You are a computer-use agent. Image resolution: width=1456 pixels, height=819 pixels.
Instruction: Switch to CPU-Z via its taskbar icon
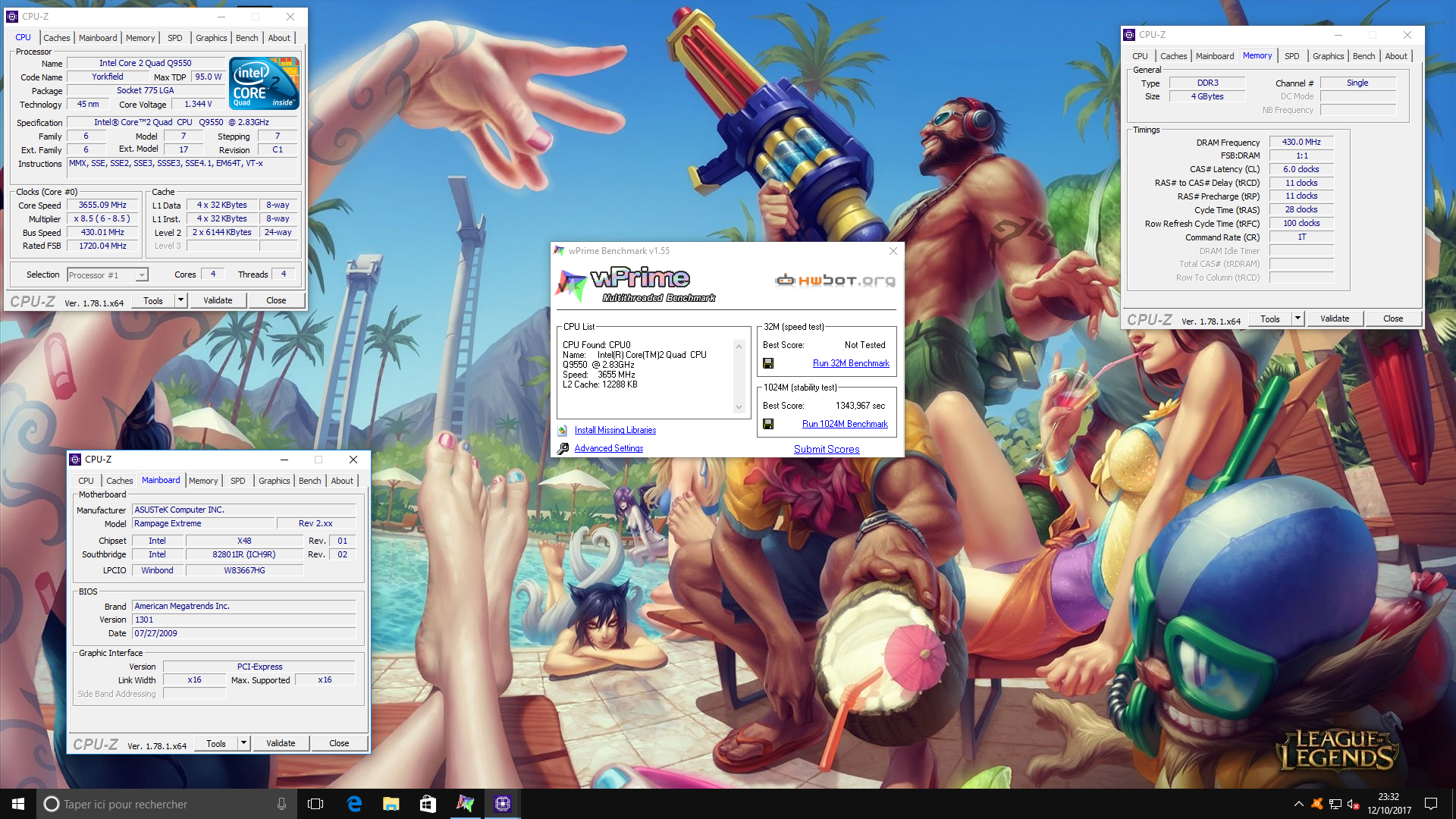click(502, 804)
